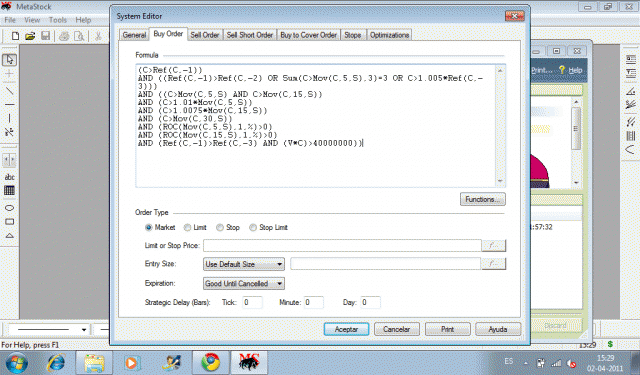Image resolution: width=640 pixels, height=375 pixels.
Task: Click the MetaStock bull icon in taskbar
Action: [x=249, y=362]
